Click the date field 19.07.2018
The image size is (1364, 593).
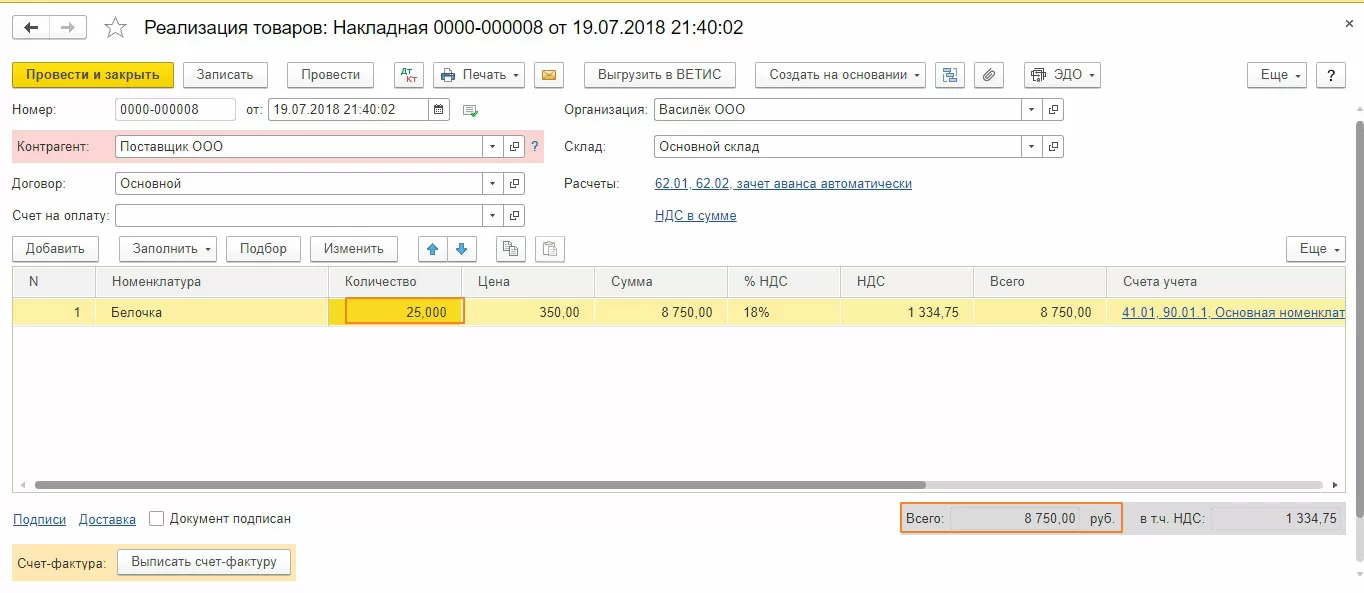(348, 109)
